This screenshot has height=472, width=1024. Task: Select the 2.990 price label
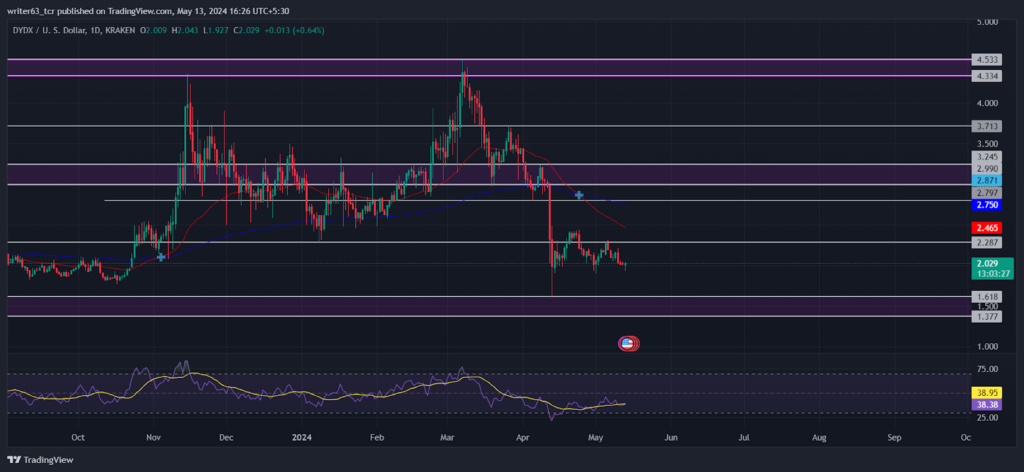click(x=985, y=168)
